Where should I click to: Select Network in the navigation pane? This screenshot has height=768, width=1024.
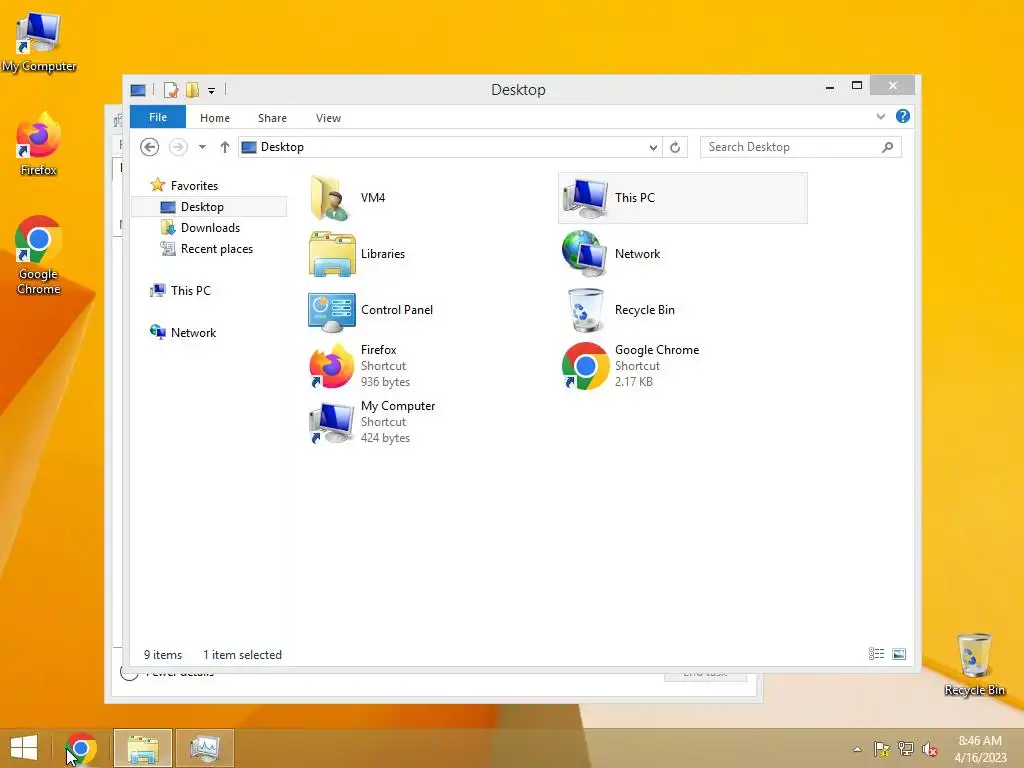click(183, 332)
